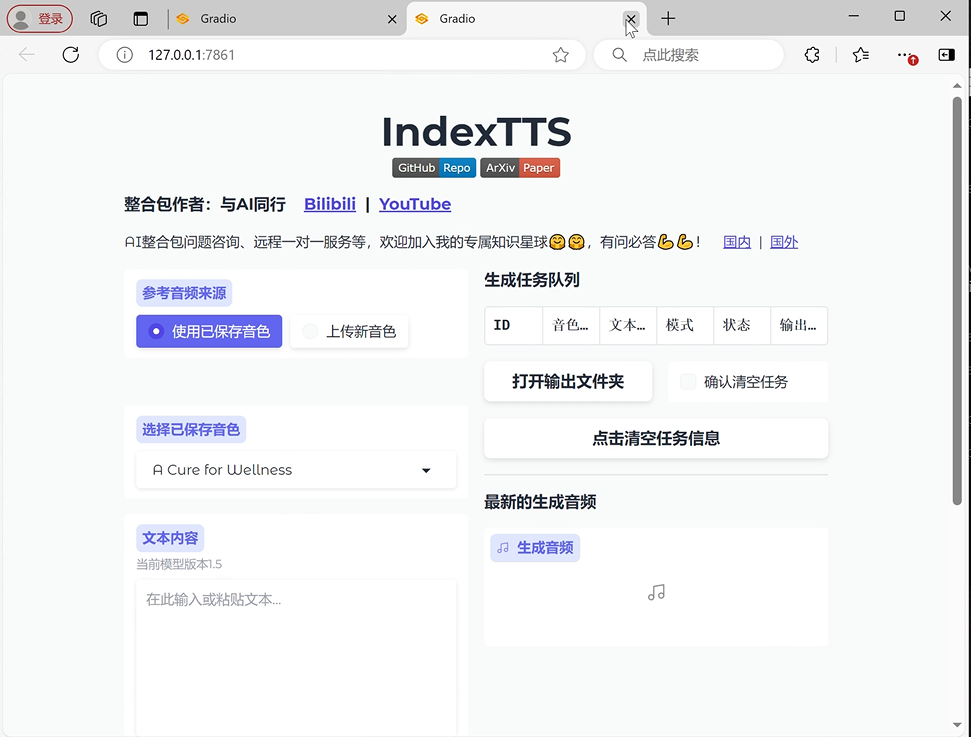Image resolution: width=971 pixels, height=737 pixels.
Task: Open the browser extensions icon
Action: pyautogui.click(x=812, y=55)
